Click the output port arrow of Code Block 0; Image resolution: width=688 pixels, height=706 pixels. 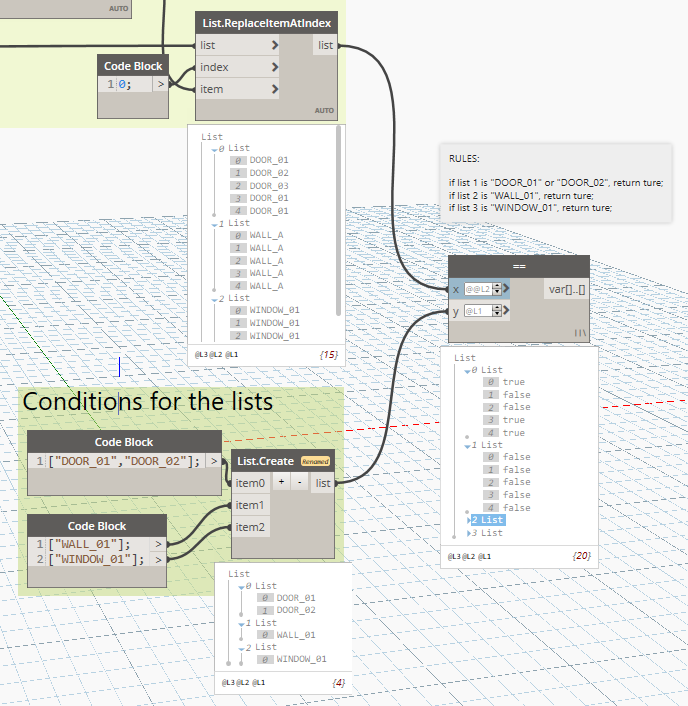coord(160,84)
